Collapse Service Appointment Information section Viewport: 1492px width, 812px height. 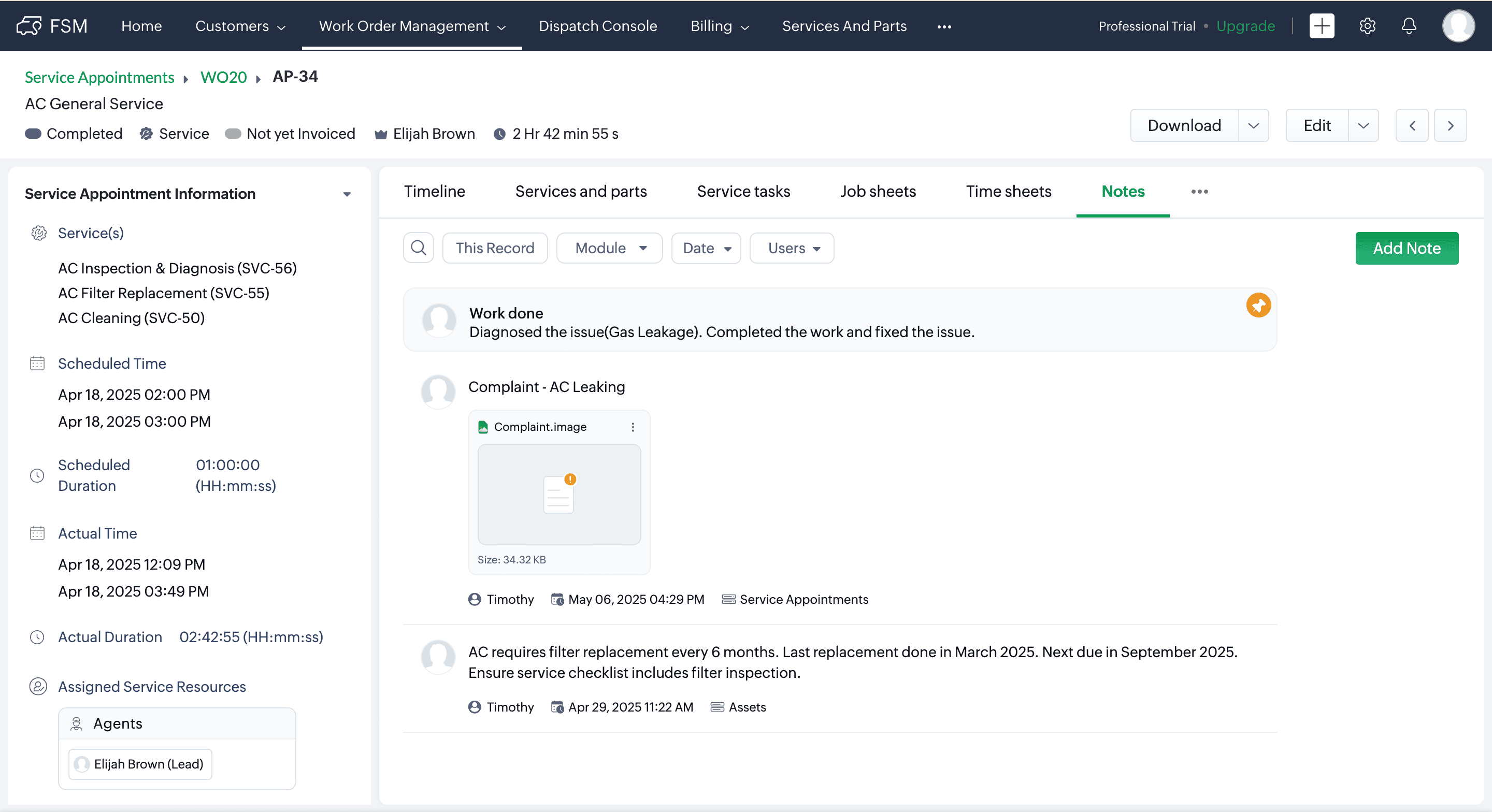coord(347,194)
